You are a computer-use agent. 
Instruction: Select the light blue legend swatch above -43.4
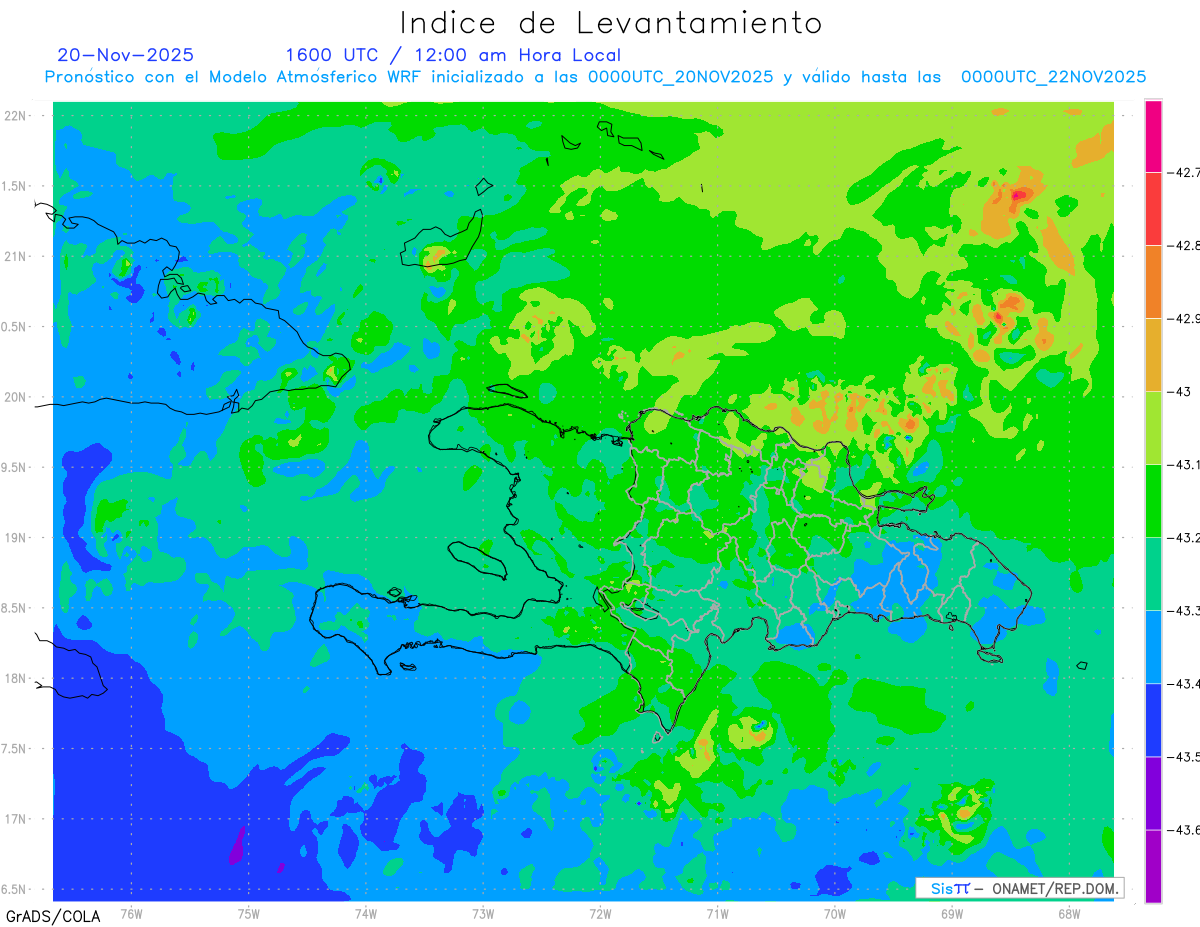tap(1153, 647)
